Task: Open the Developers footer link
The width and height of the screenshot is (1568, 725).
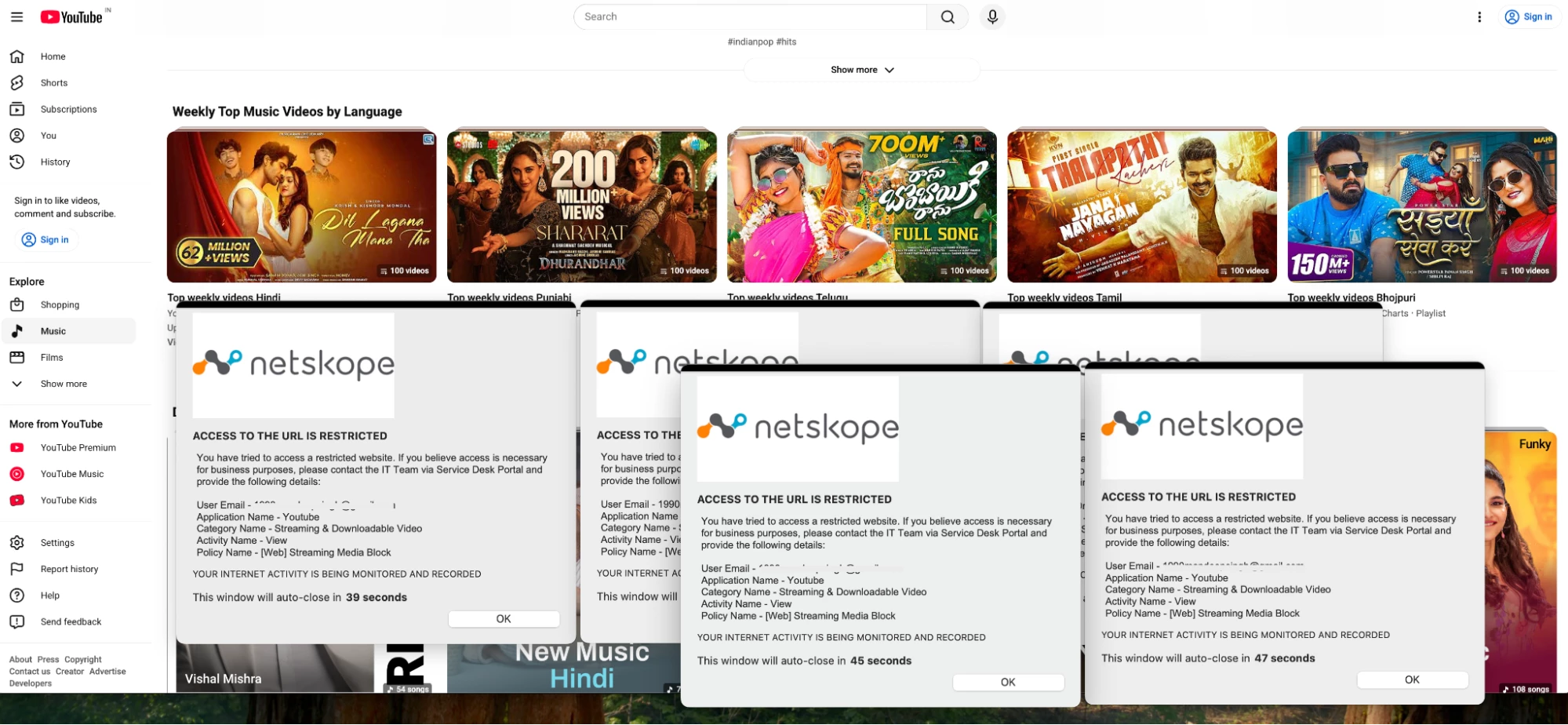Action: coord(31,683)
